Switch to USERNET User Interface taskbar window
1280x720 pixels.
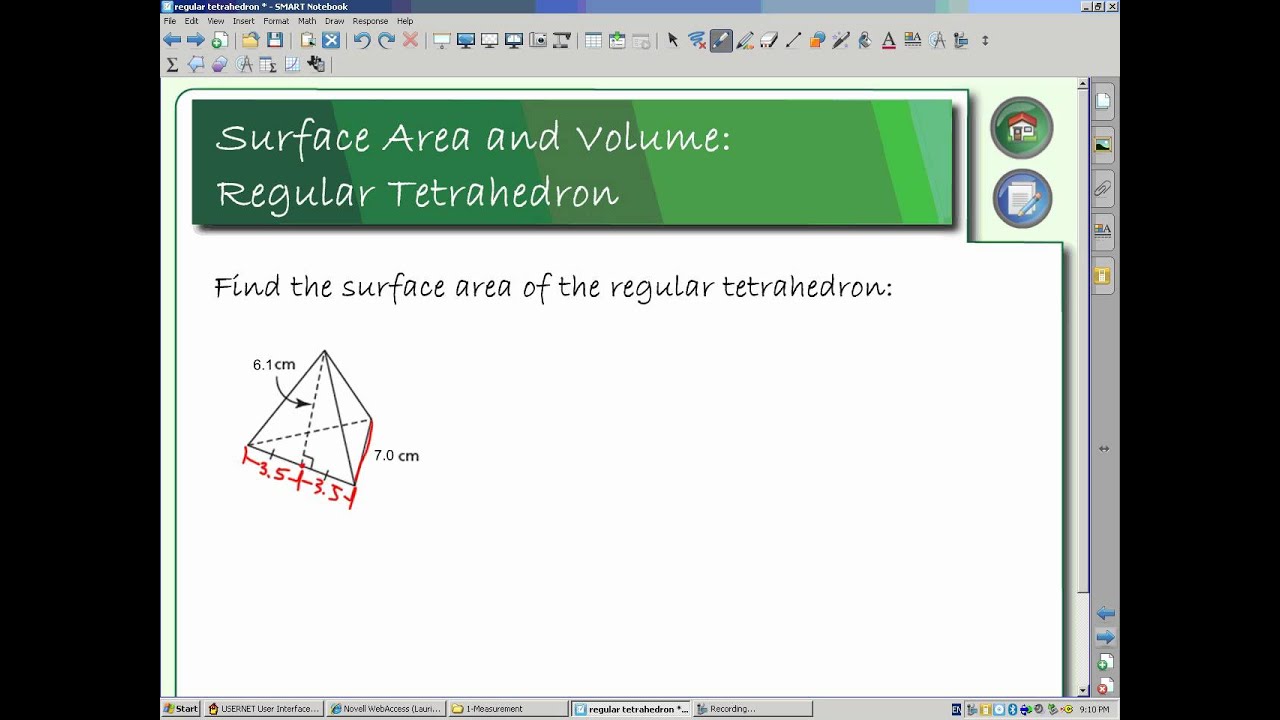(263, 709)
